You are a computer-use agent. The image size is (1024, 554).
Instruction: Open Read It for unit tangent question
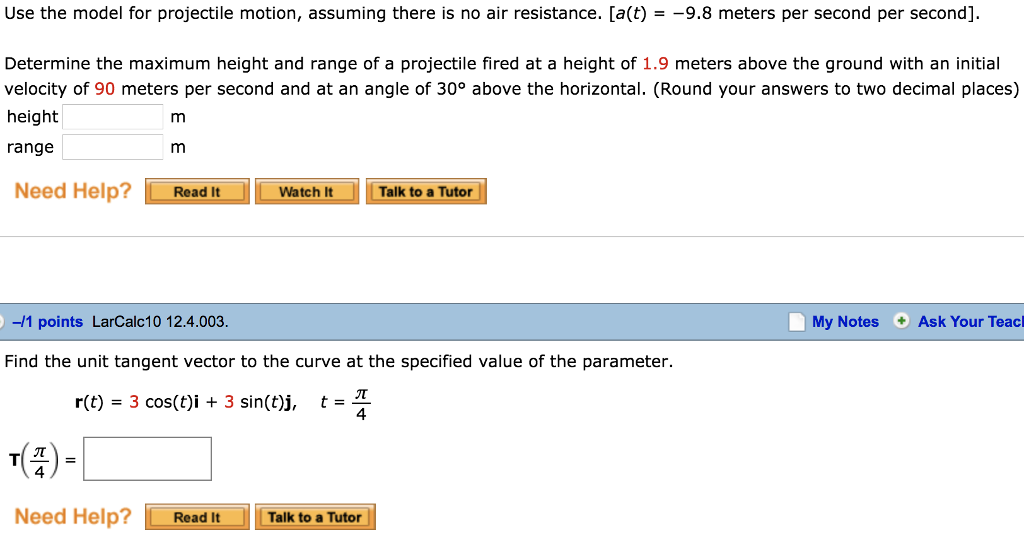point(197,517)
